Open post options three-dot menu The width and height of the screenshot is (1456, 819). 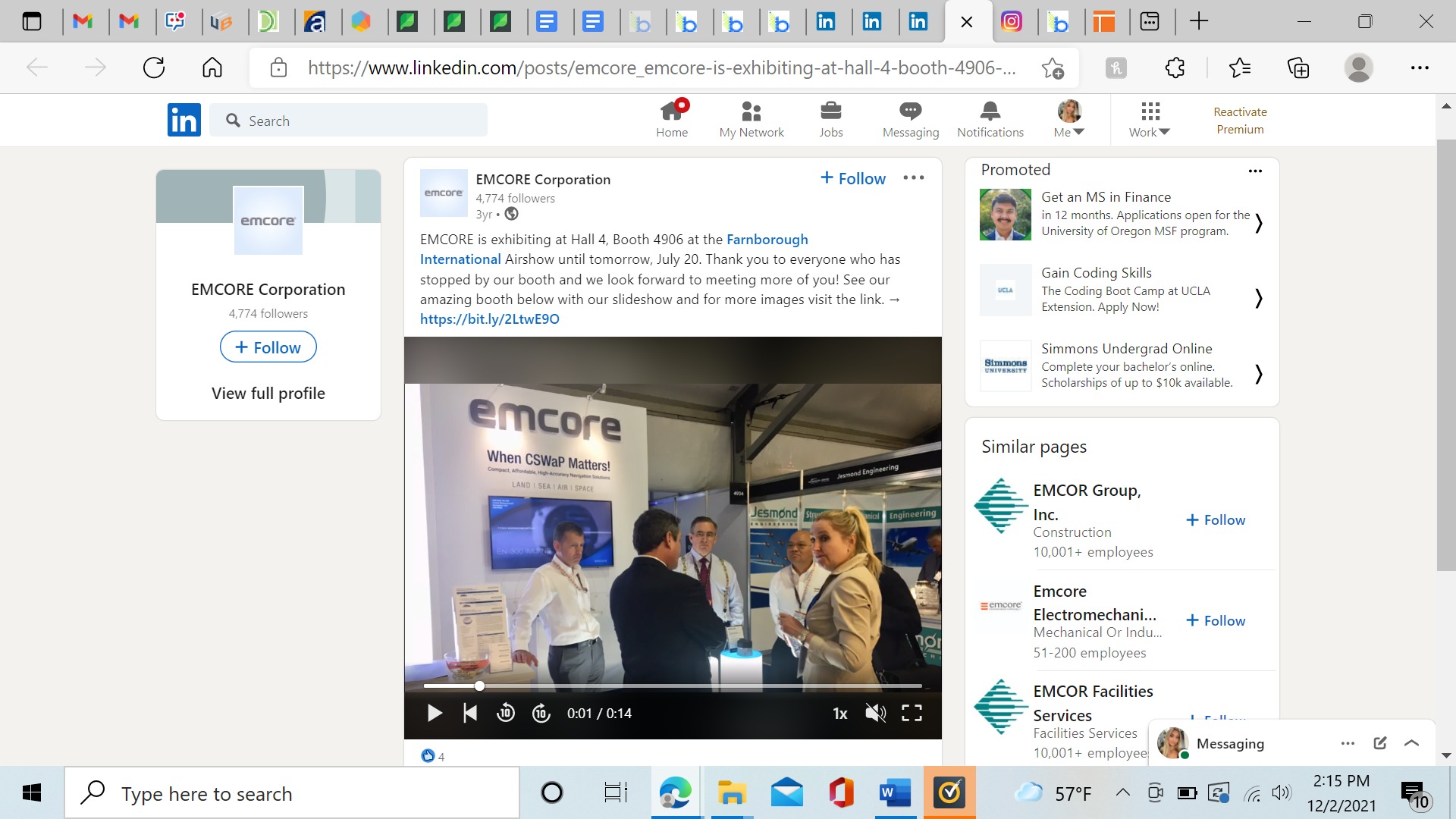pos(914,177)
